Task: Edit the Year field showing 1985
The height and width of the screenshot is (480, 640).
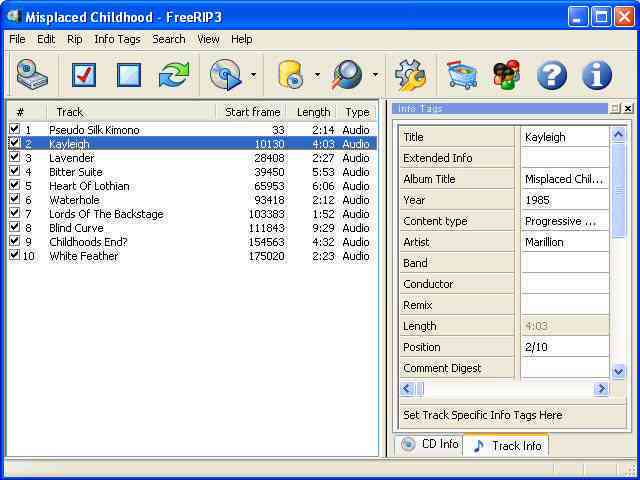Action: click(565, 200)
